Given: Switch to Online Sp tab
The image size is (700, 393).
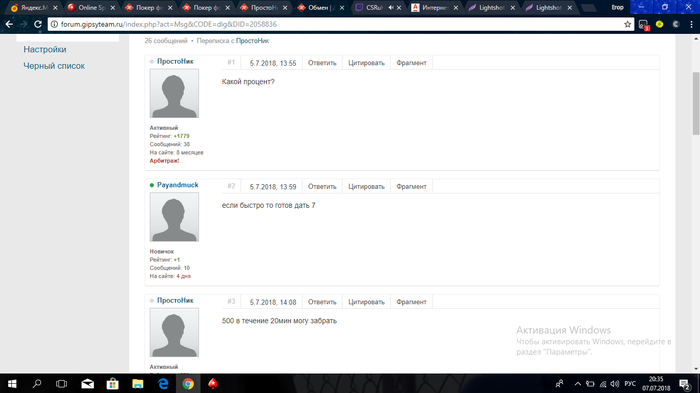Looking at the screenshot, I should tap(91, 8).
